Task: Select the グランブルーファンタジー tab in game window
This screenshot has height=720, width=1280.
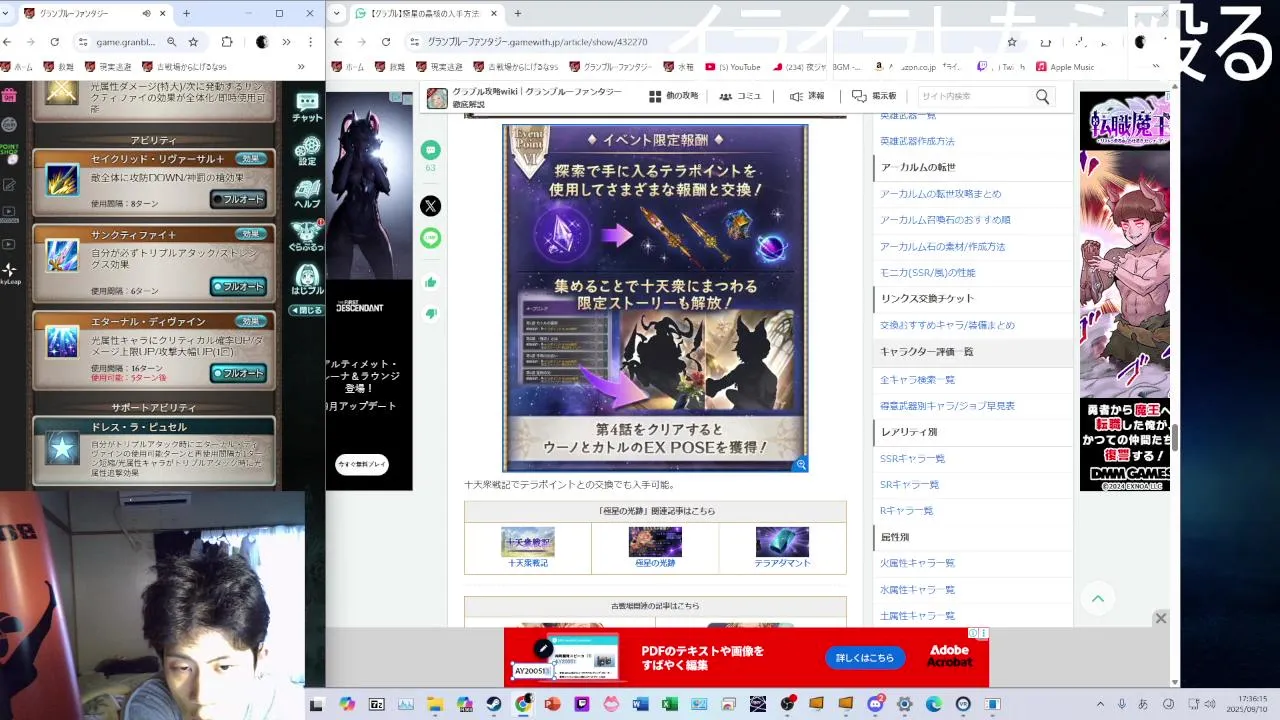Action: pos(94,13)
